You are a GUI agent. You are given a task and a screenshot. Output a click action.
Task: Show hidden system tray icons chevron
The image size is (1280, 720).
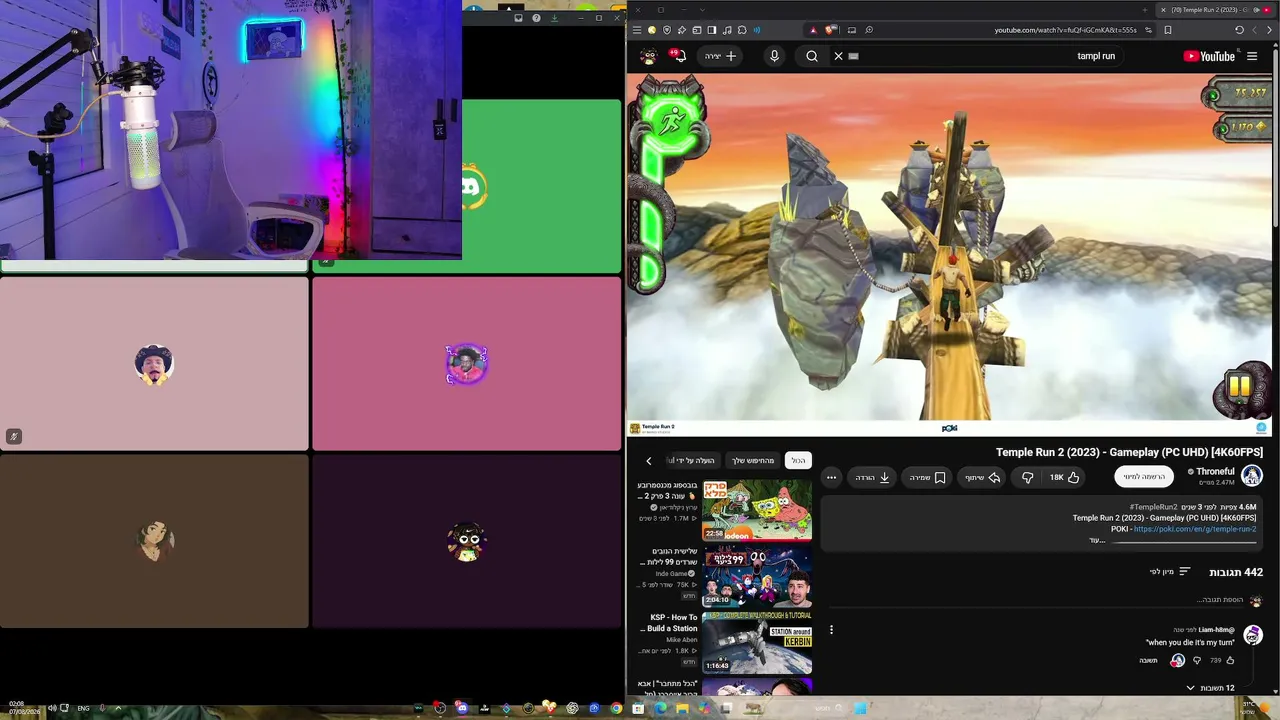(118, 708)
